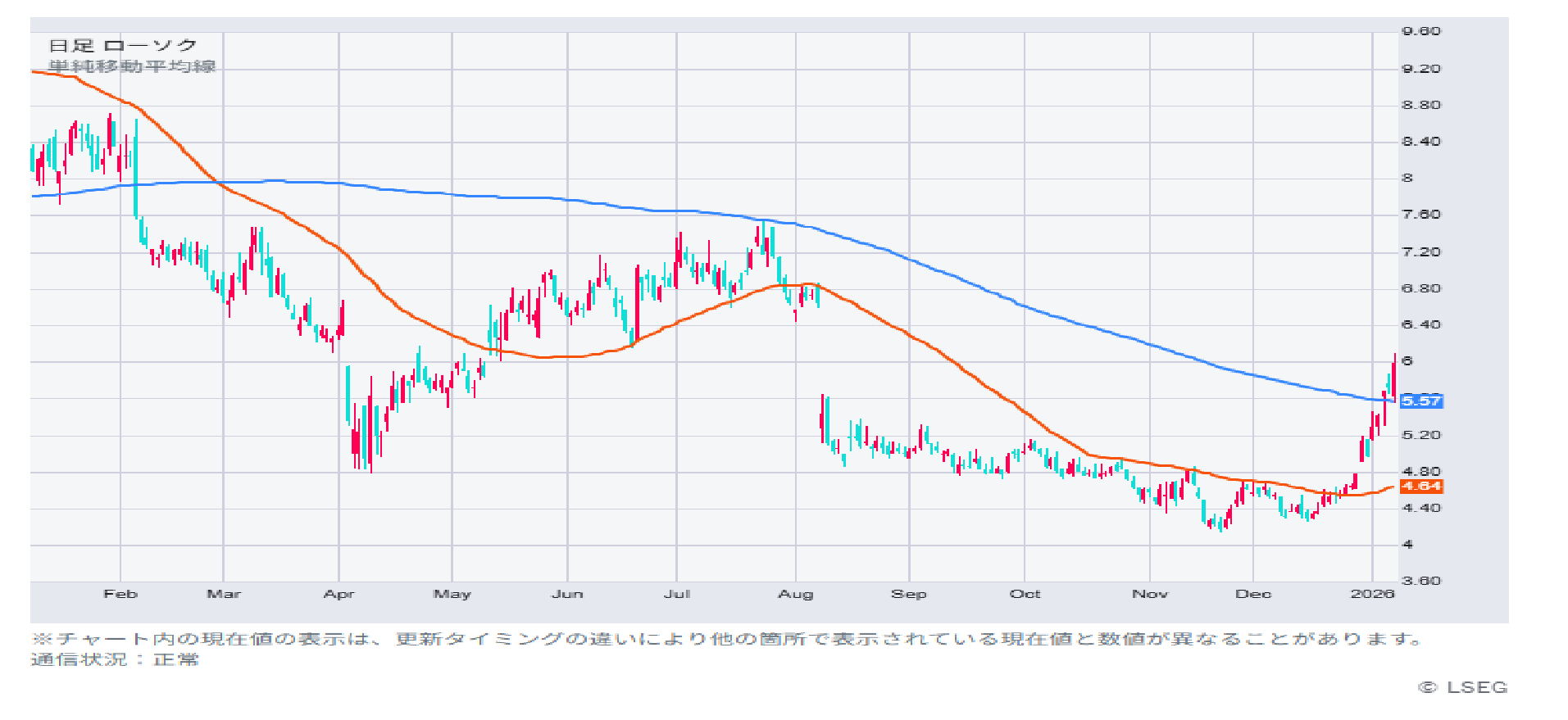Select the Mar marker on the time axis

click(x=224, y=594)
